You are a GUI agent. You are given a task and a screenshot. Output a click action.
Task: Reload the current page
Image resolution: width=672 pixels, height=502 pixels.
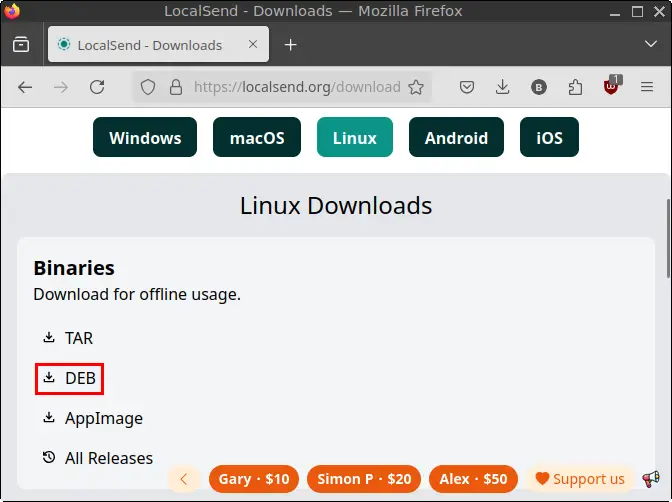click(x=97, y=87)
